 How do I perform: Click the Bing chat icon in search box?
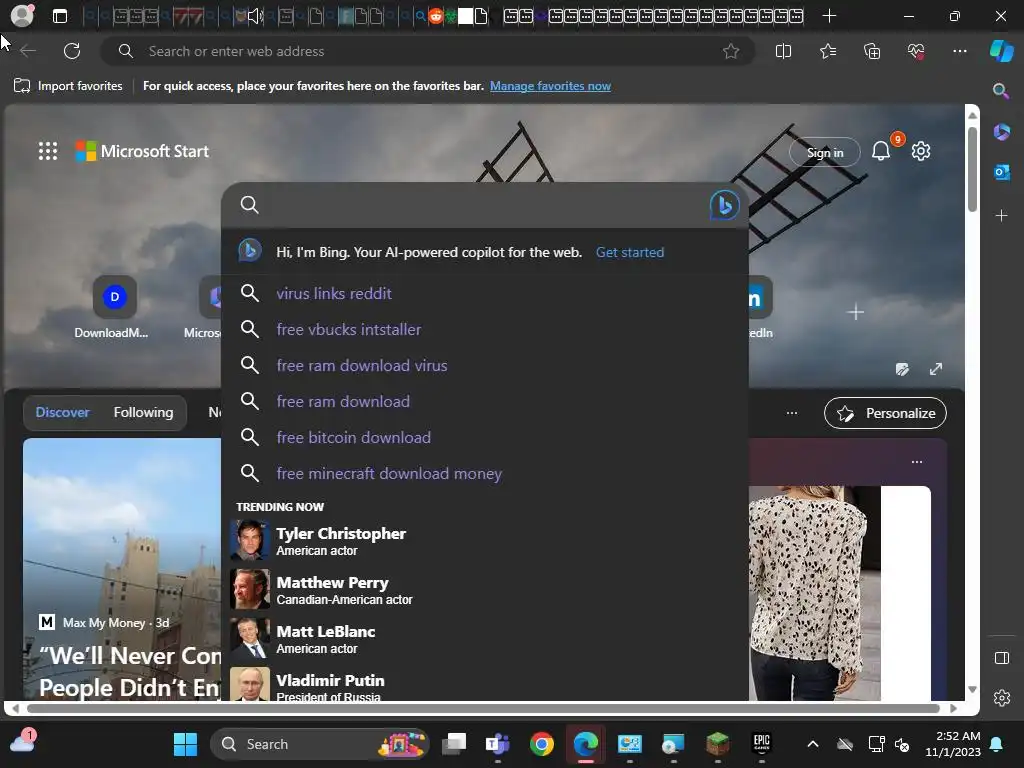(x=724, y=205)
